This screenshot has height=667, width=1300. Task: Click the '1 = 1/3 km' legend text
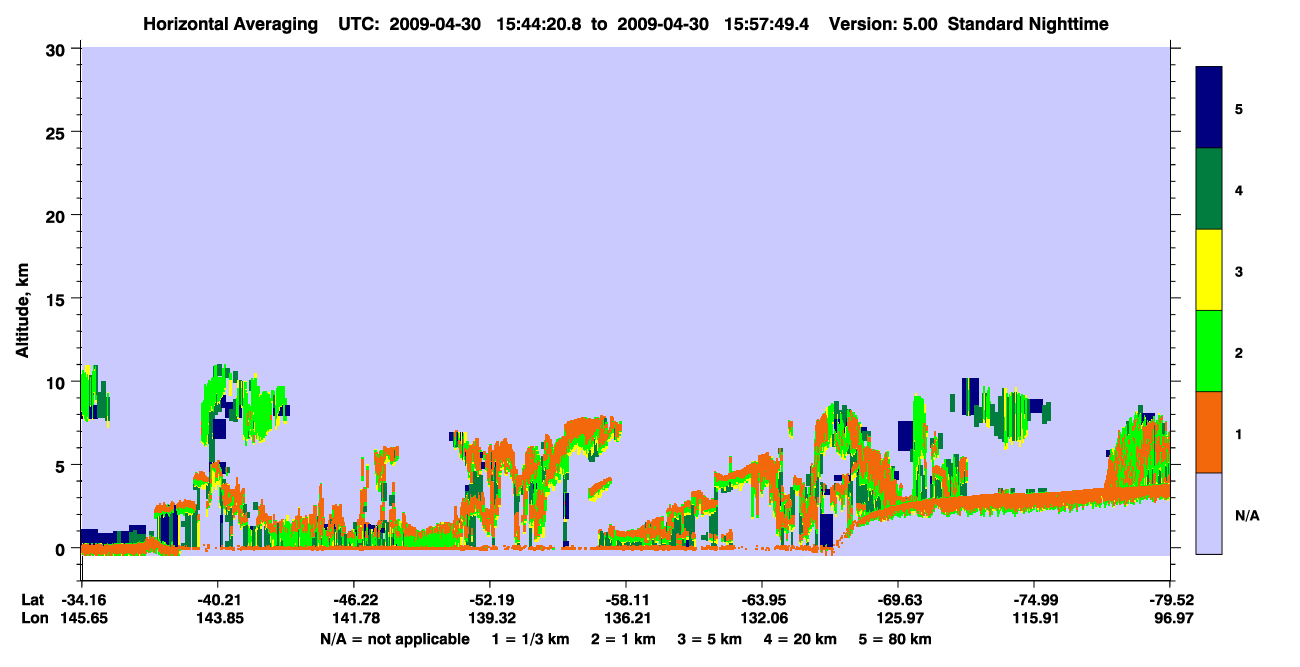click(529, 639)
